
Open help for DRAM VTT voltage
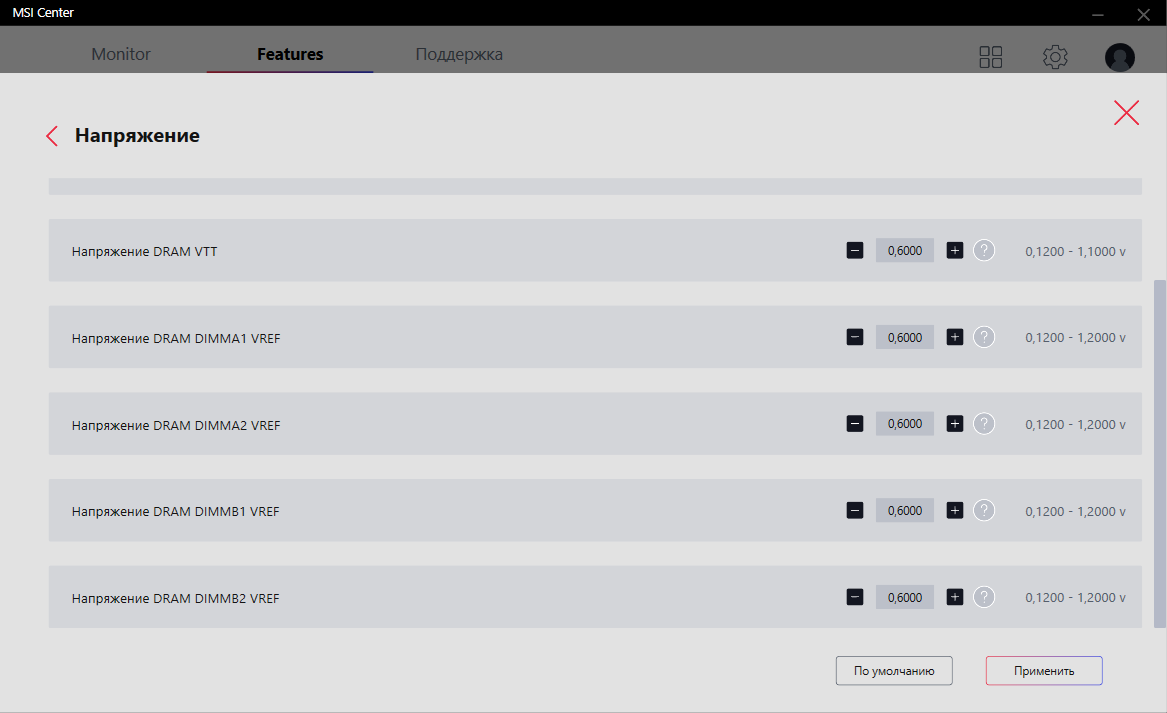coord(984,251)
